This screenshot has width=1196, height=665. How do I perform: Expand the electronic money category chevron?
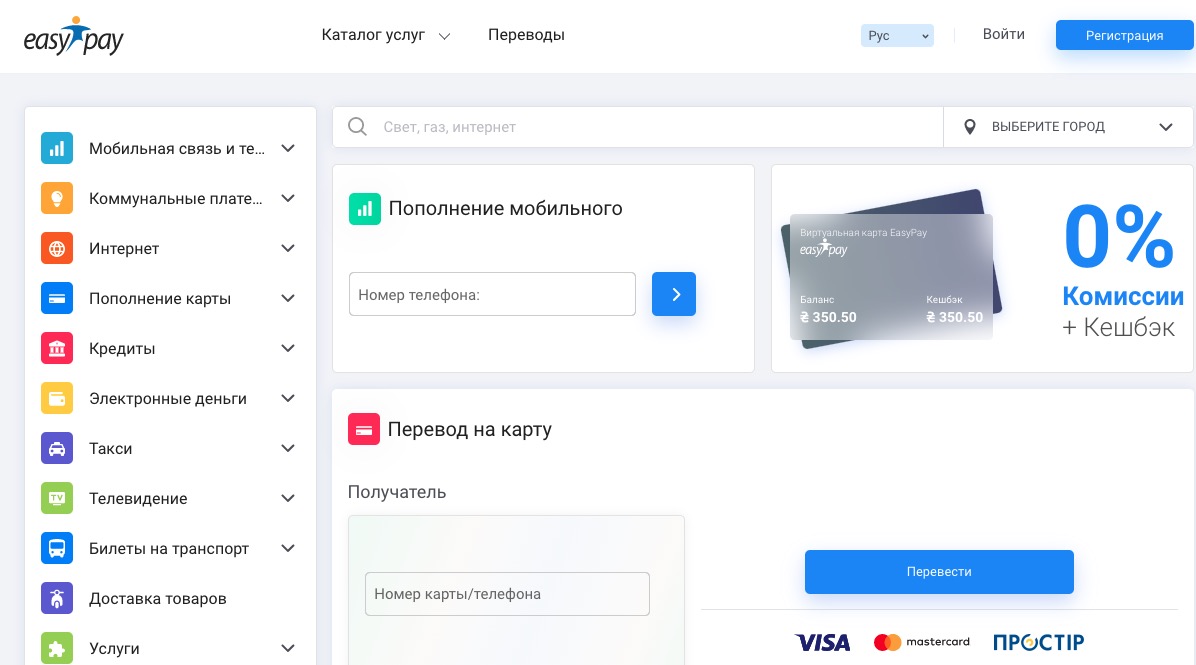point(288,398)
